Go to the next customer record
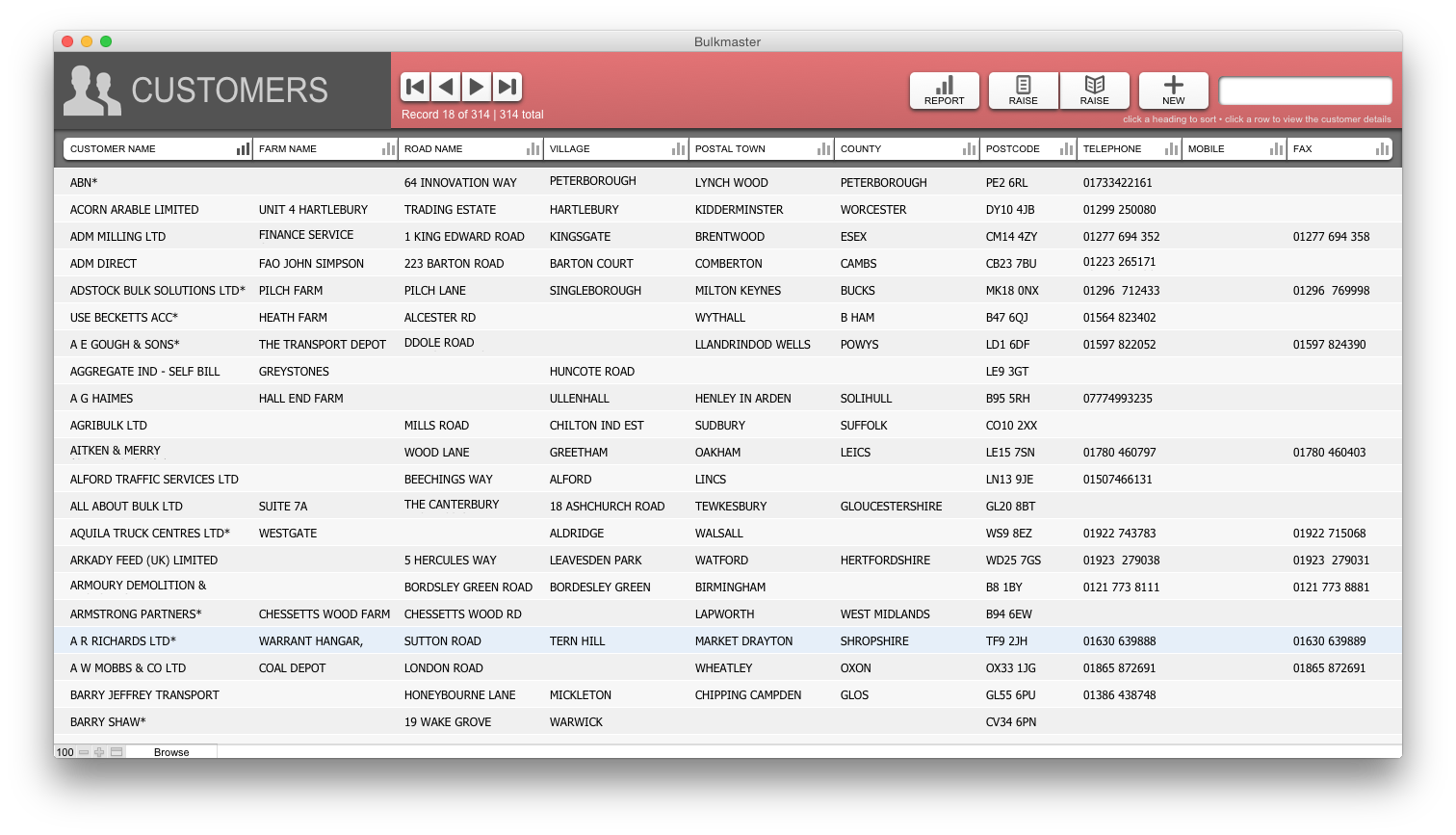Screen dimensions: 1456x835 pos(477,87)
